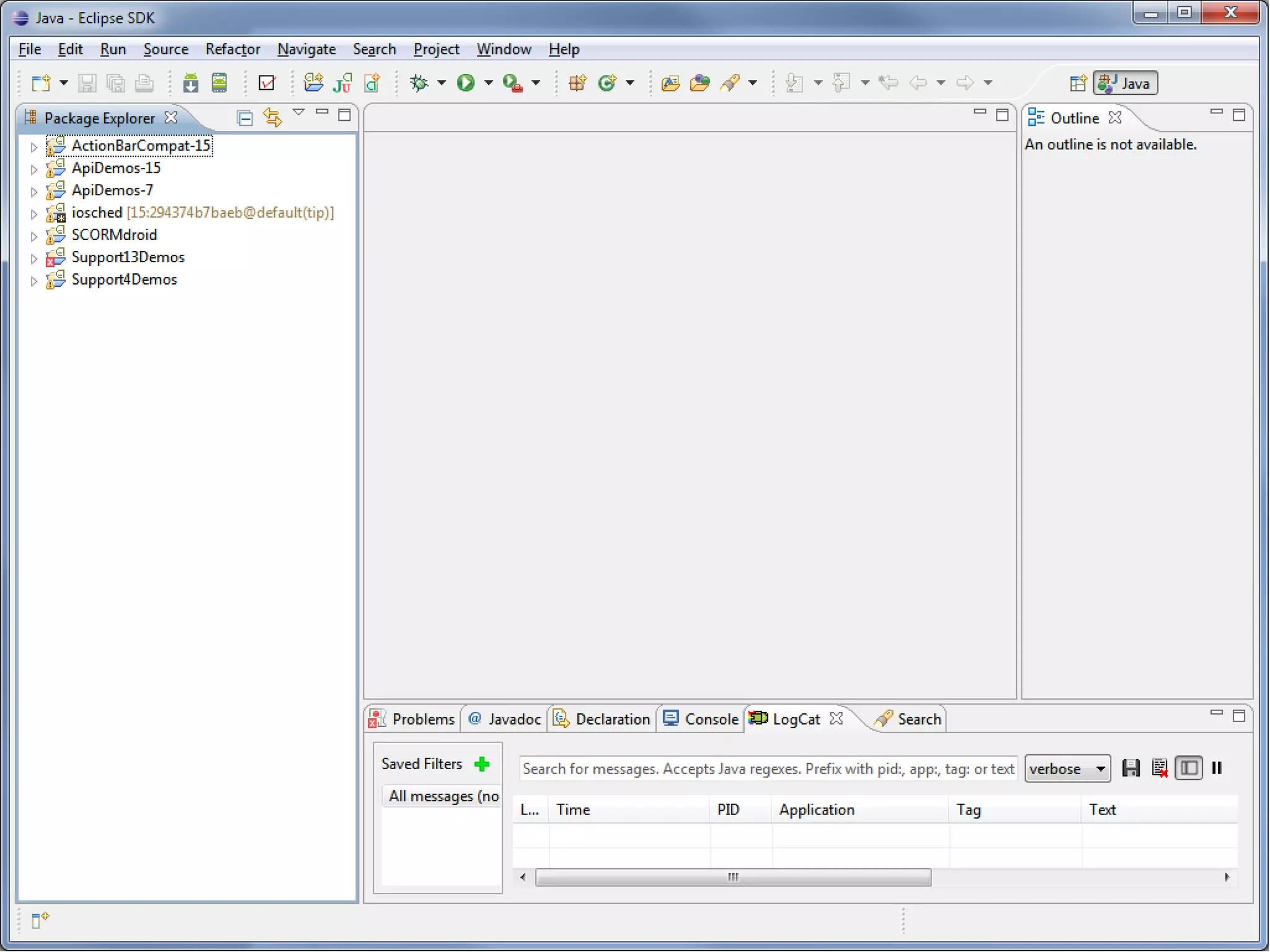
Task: Click the Android SDK Manager toolbar icon
Action: click(x=190, y=82)
